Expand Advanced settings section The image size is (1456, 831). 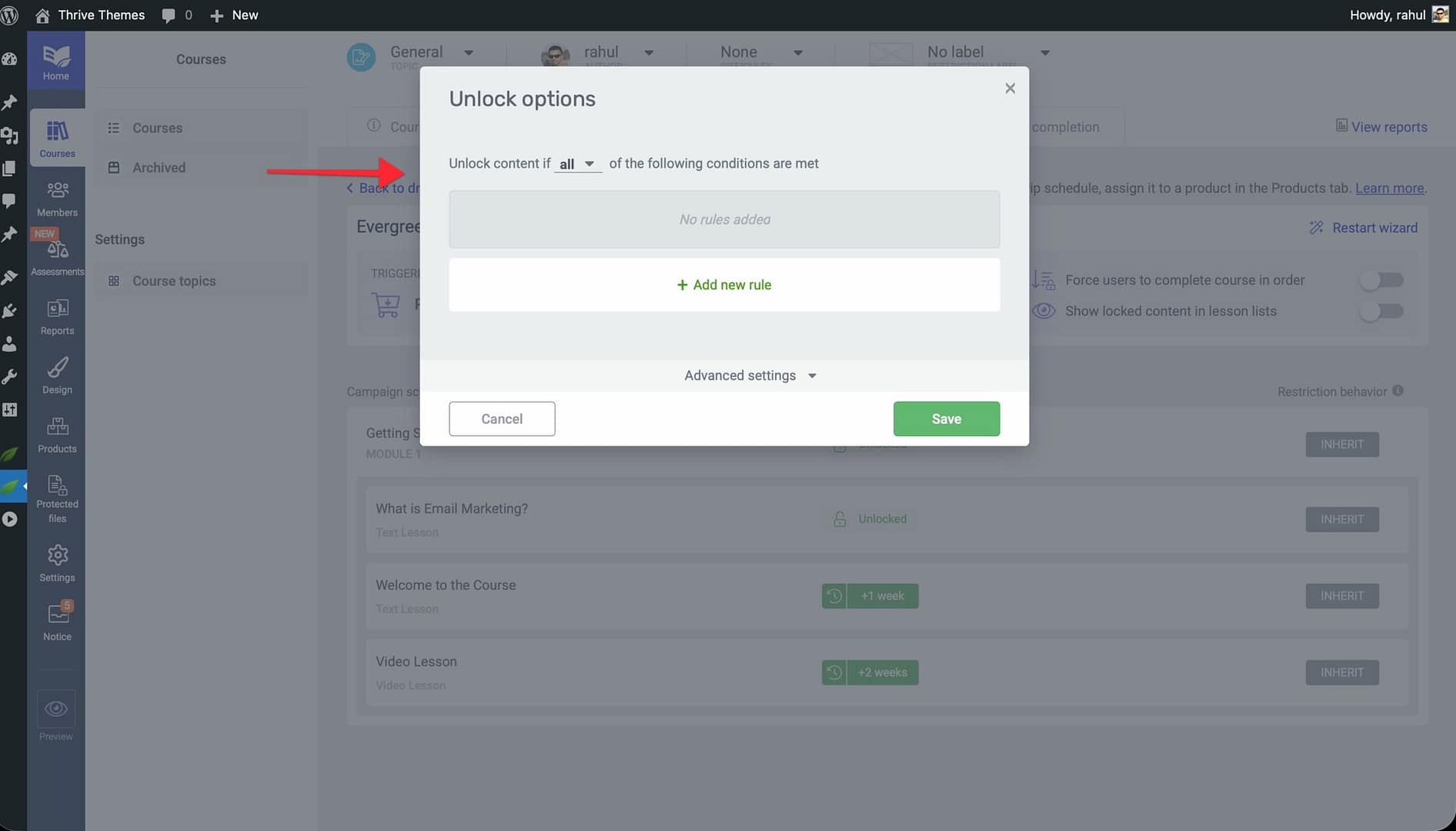pyautogui.click(x=750, y=375)
